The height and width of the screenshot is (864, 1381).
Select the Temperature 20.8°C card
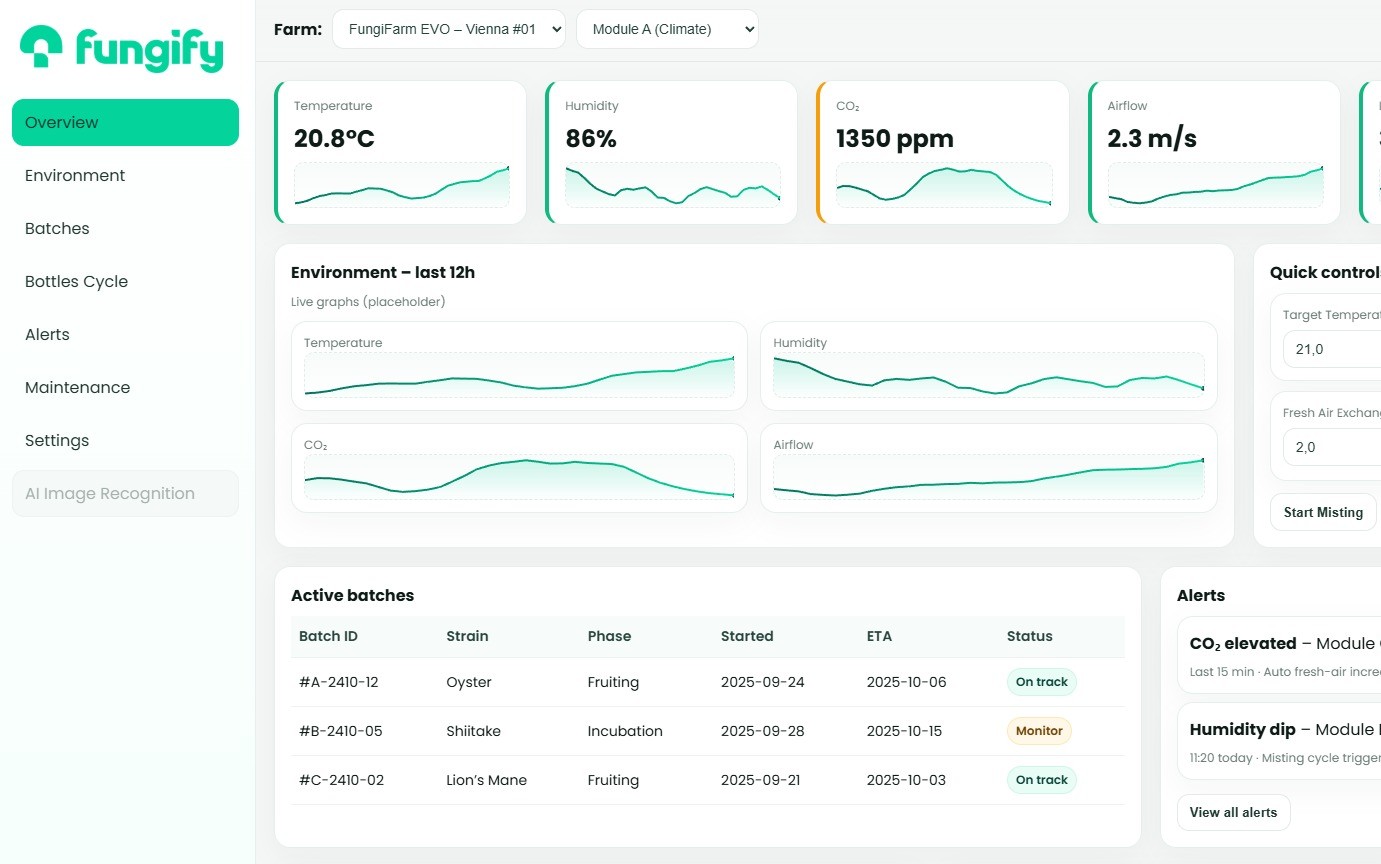point(400,152)
